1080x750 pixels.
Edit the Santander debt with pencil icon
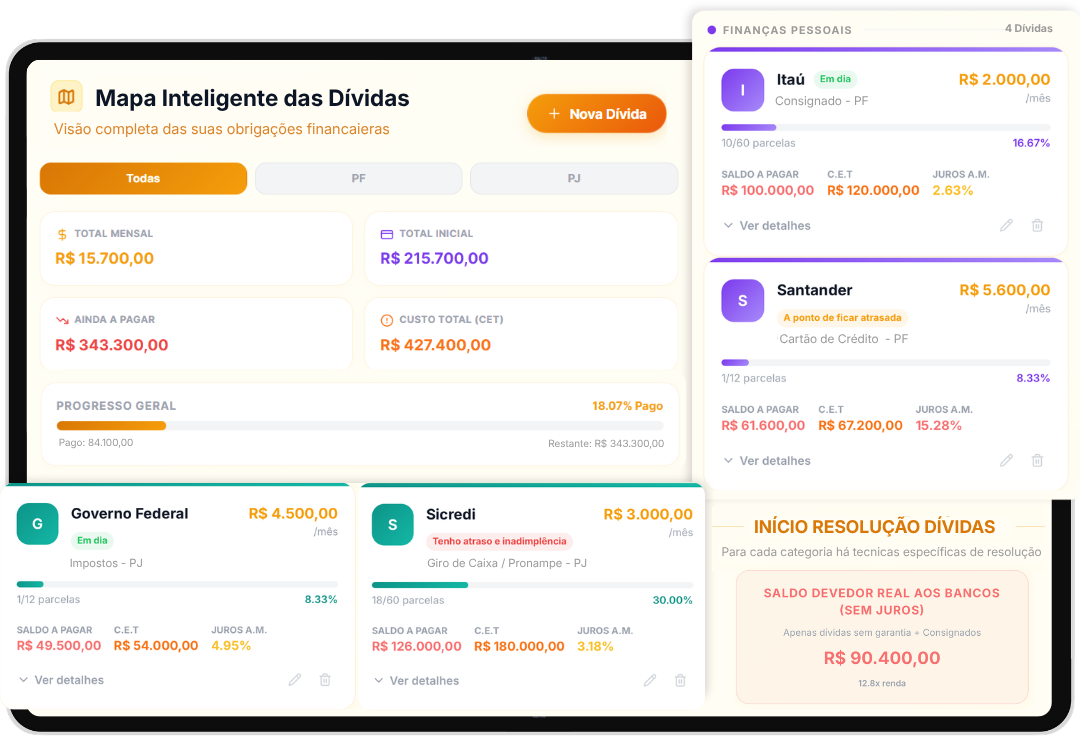click(1006, 460)
